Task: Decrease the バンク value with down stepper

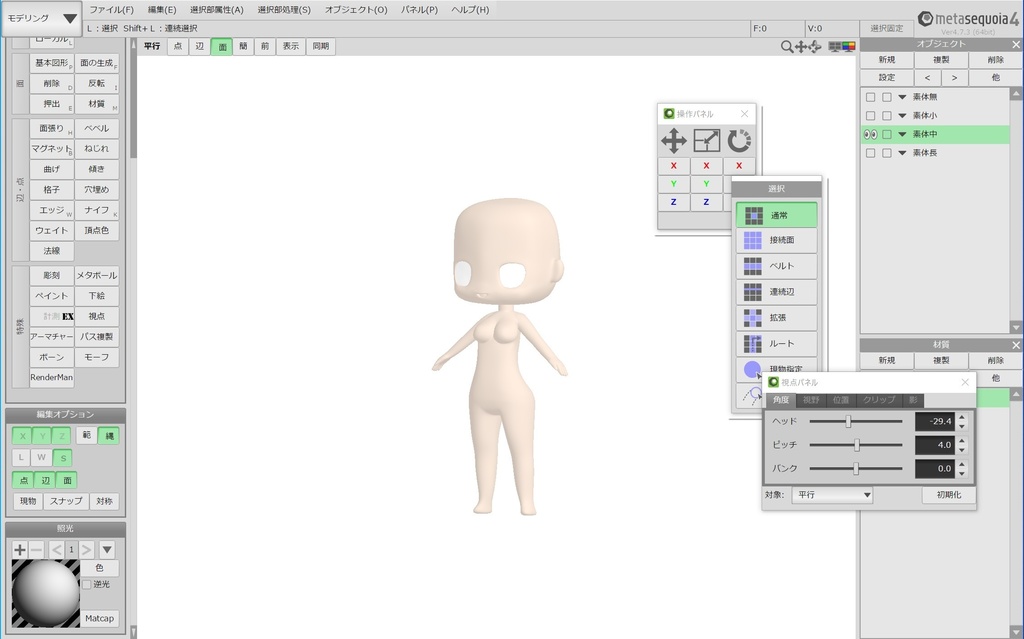Action: pos(962,473)
